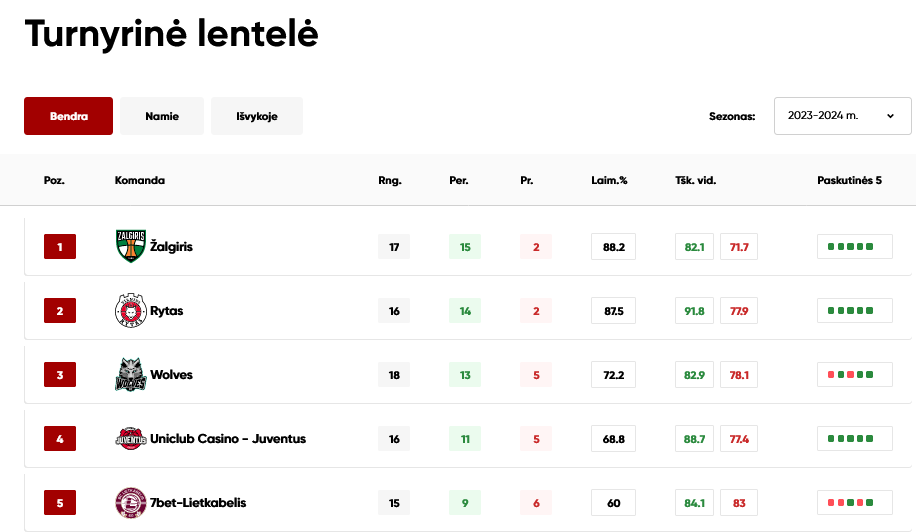Open the Žalgiris team name link

[171, 246]
